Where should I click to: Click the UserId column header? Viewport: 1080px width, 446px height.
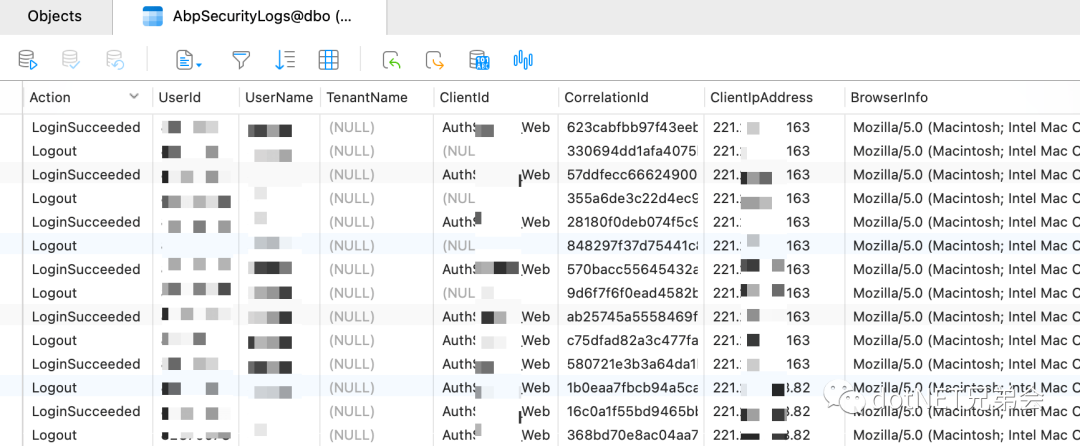pyautogui.click(x=179, y=98)
